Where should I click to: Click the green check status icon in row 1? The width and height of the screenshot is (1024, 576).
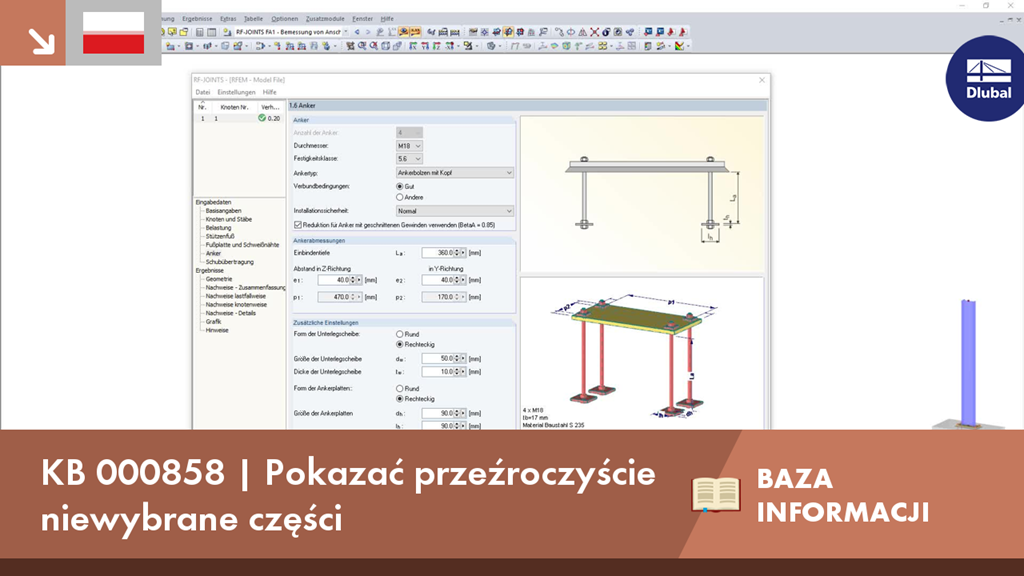point(262,118)
